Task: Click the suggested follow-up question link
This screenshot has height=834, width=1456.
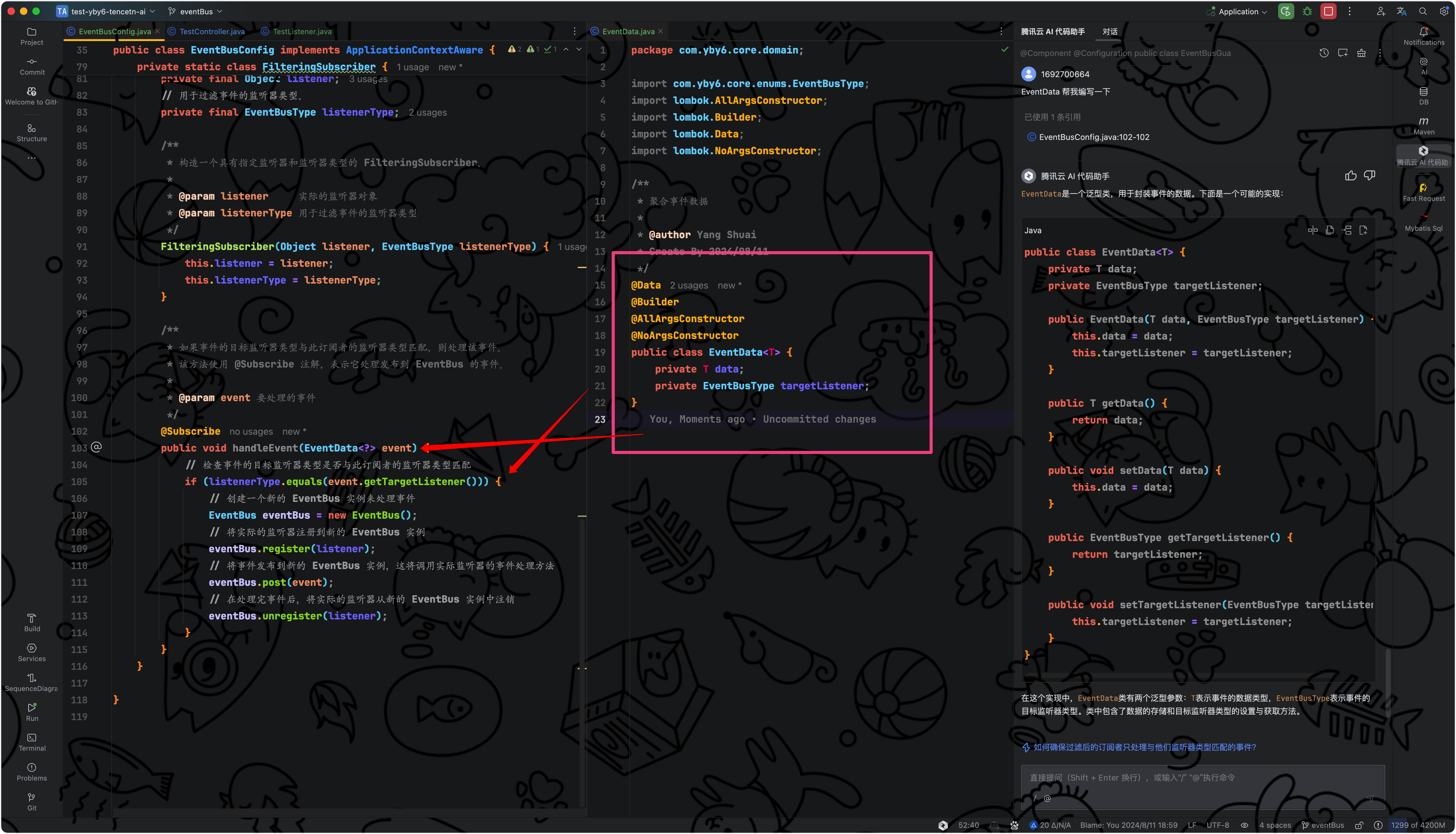Action: tap(1144, 747)
